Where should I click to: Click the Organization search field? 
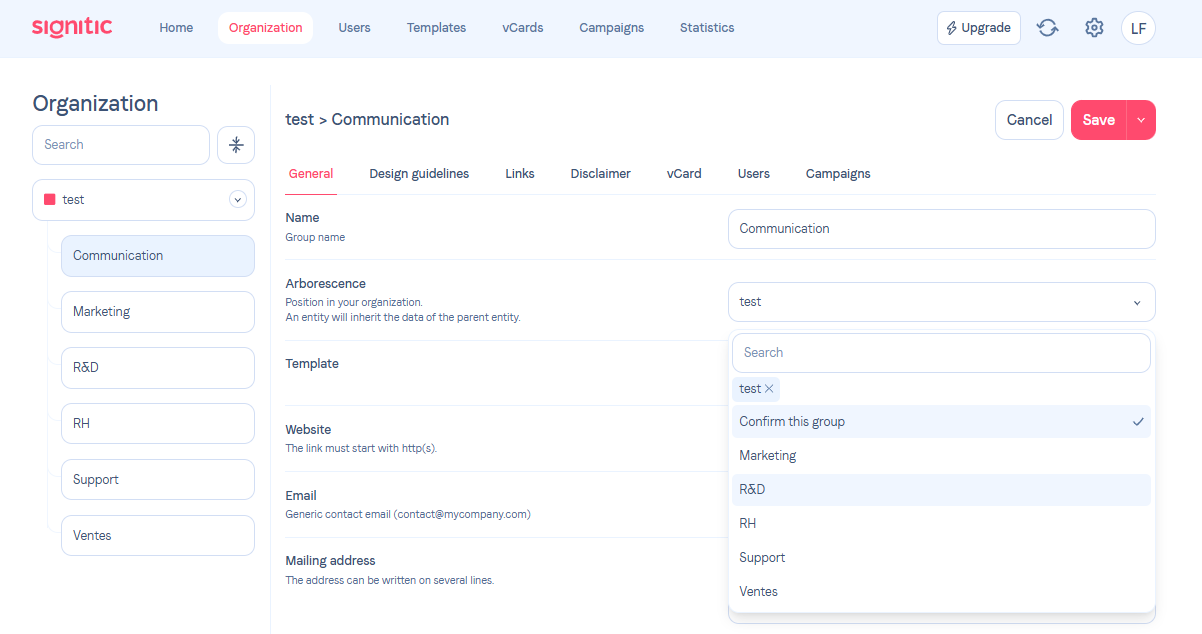(121, 145)
